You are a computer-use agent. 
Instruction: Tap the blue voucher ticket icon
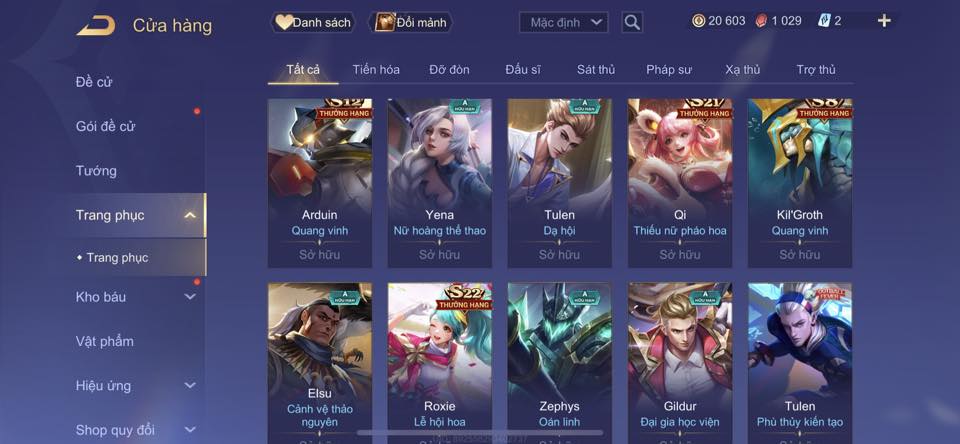[x=824, y=21]
